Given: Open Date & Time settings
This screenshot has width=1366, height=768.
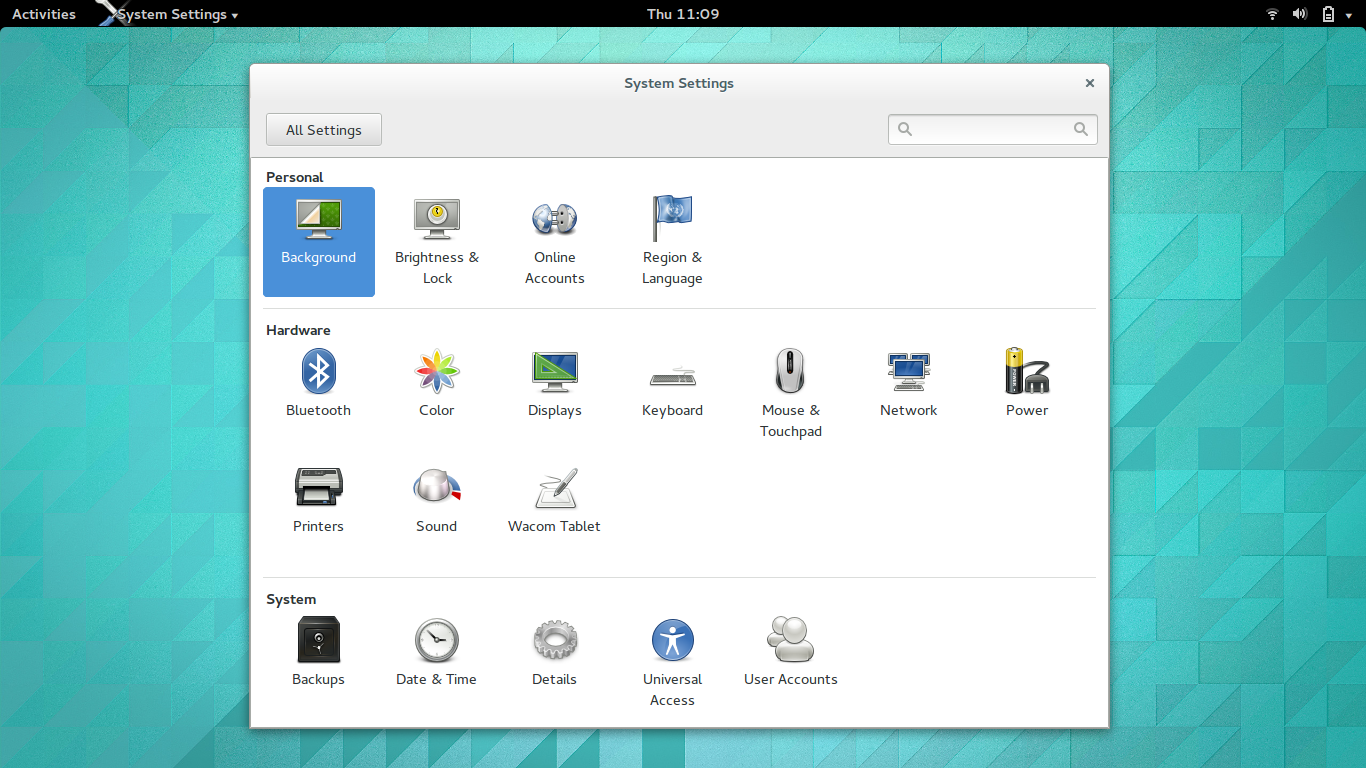Looking at the screenshot, I should click(437, 650).
